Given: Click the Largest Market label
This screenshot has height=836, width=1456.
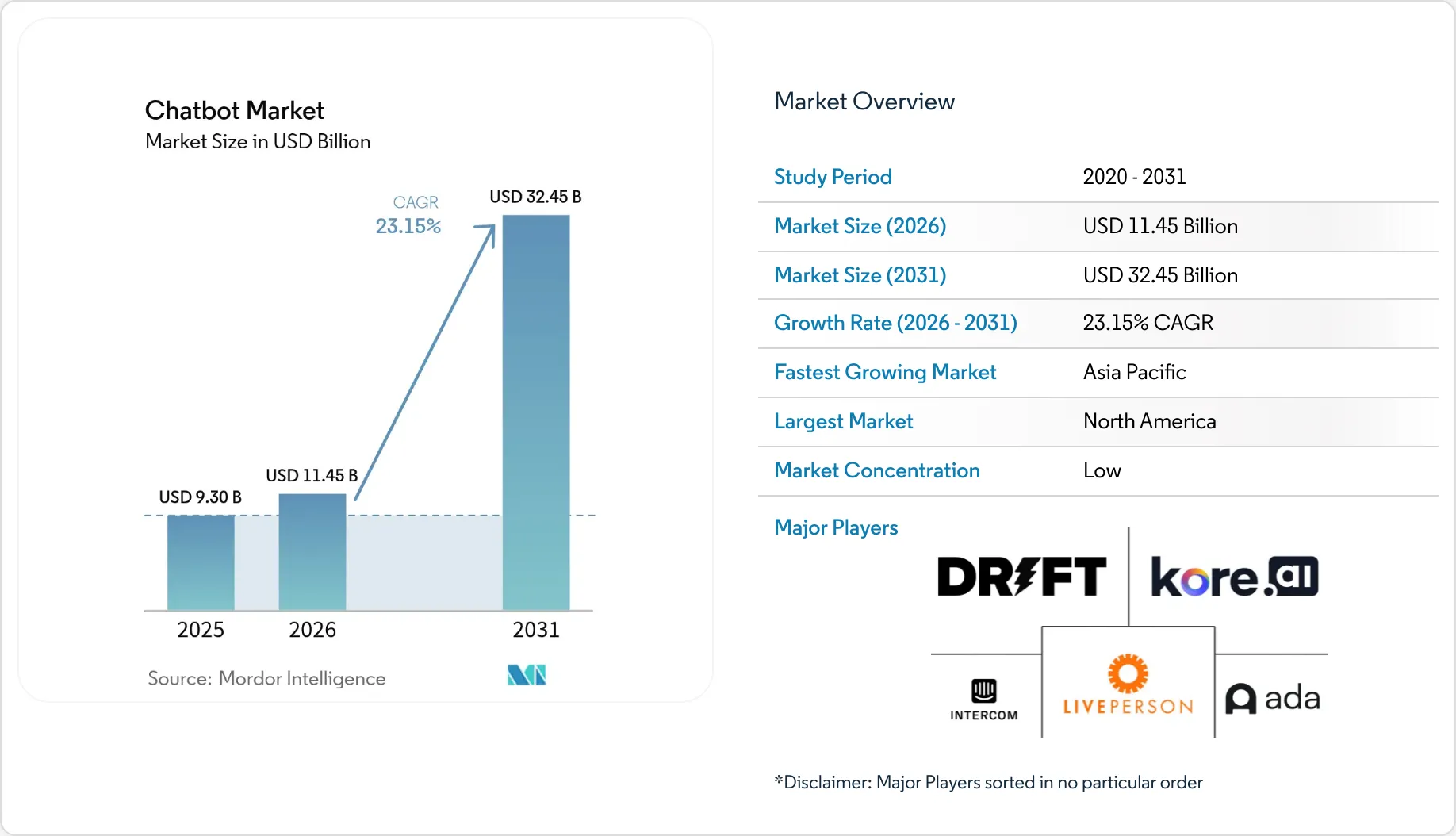Looking at the screenshot, I should (844, 421).
